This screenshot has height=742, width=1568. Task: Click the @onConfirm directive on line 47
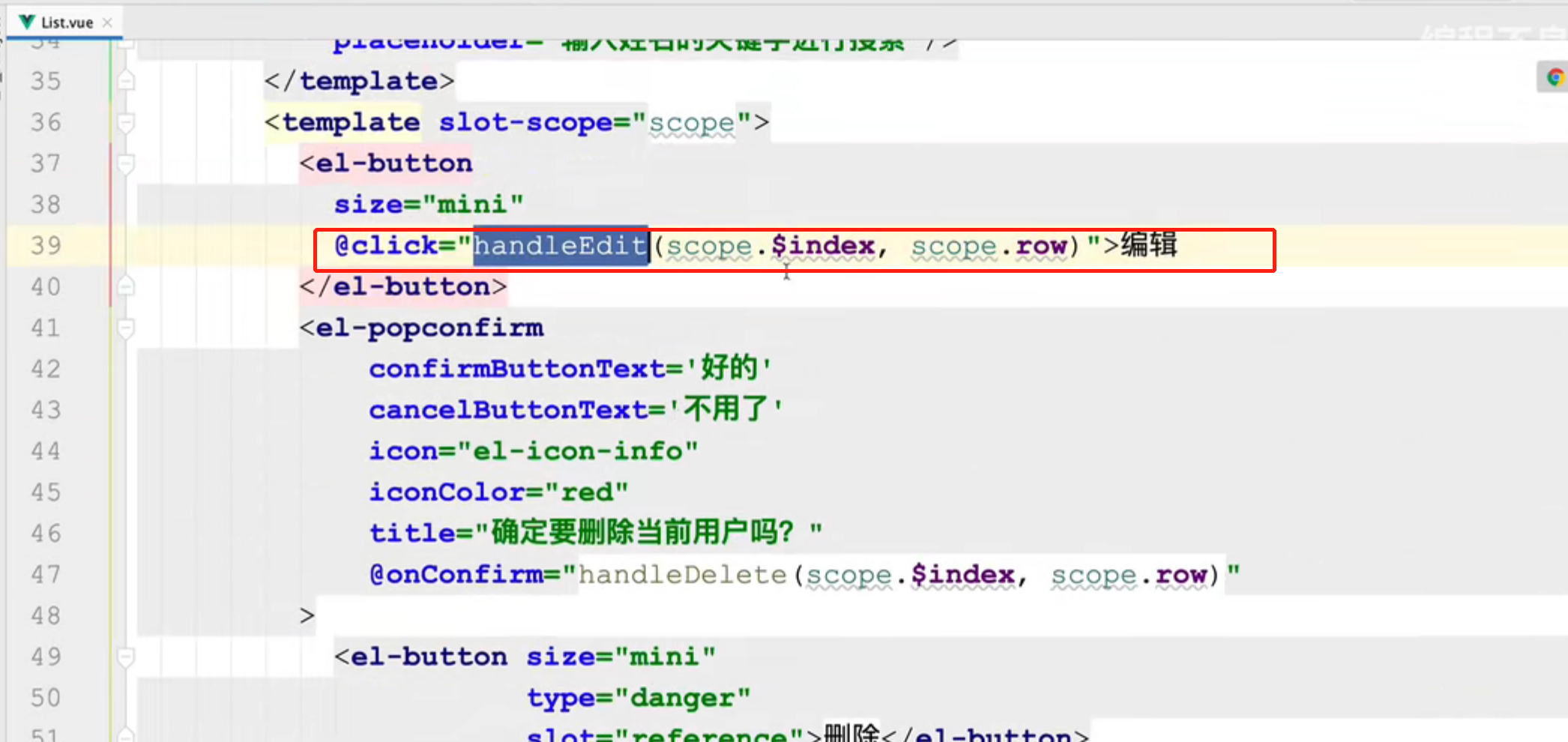pyautogui.click(x=456, y=574)
